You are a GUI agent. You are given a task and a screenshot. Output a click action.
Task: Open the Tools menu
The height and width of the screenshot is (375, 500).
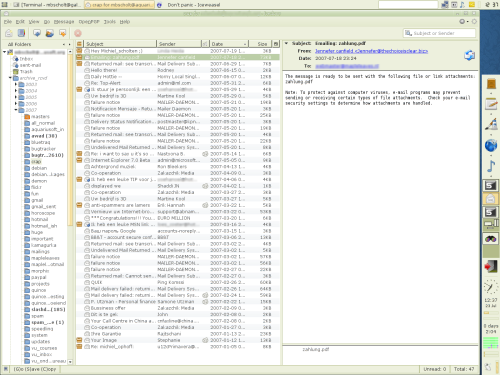coord(110,22)
